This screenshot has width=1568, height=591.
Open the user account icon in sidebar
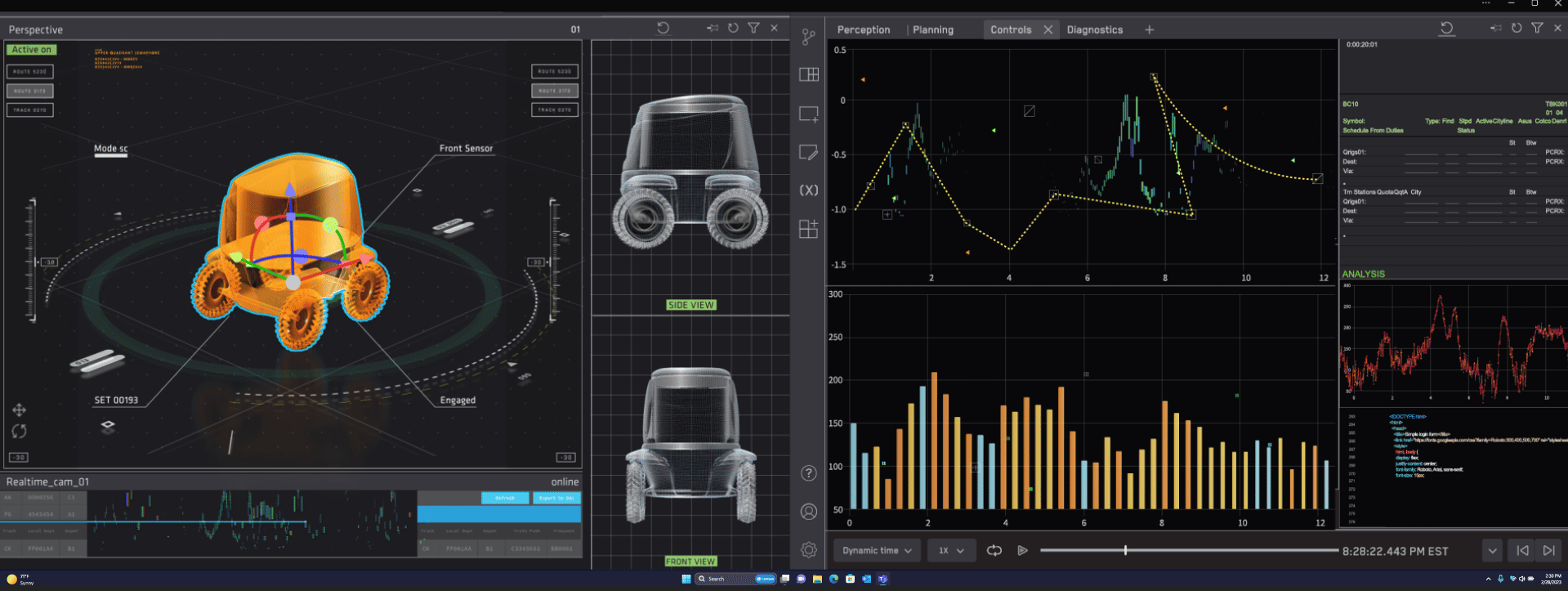[x=808, y=512]
